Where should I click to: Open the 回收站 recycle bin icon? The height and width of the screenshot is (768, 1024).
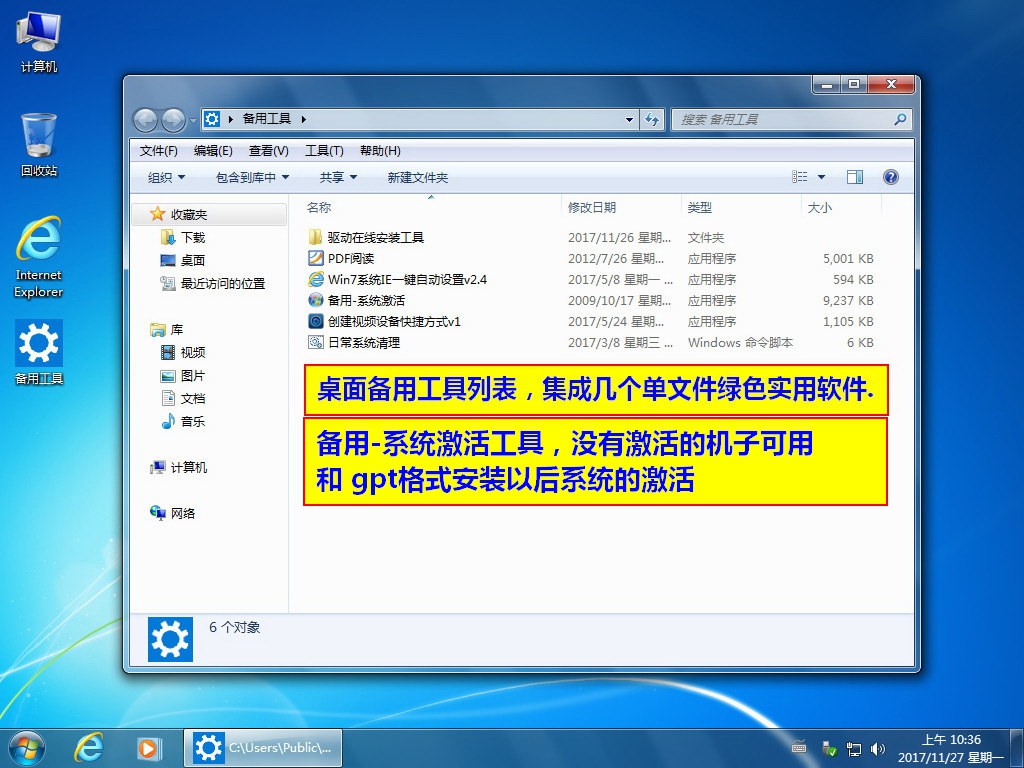pyautogui.click(x=39, y=145)
